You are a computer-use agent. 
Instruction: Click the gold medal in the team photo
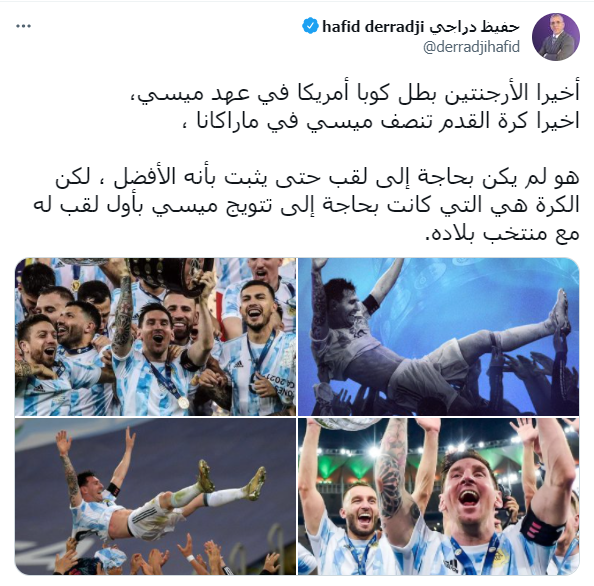183,402
